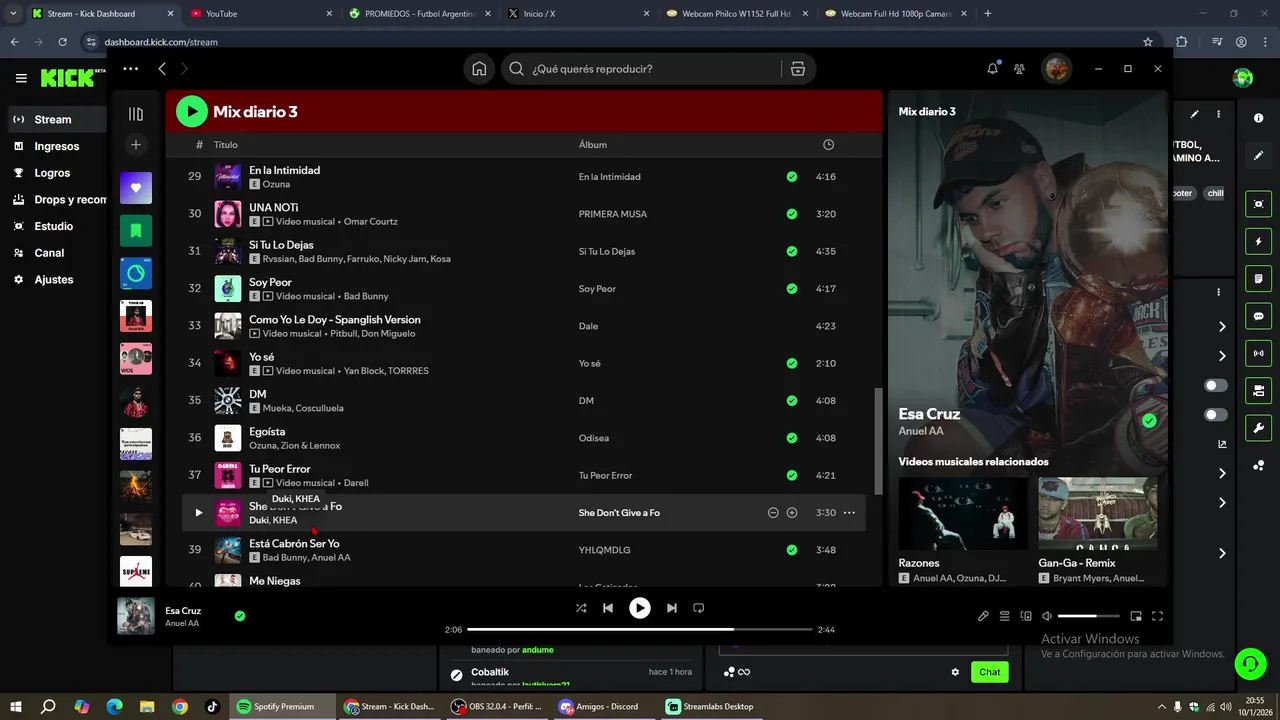Open Ingresos in Kick sidebar
The image size is (1280, 720).
click(56, 146)
